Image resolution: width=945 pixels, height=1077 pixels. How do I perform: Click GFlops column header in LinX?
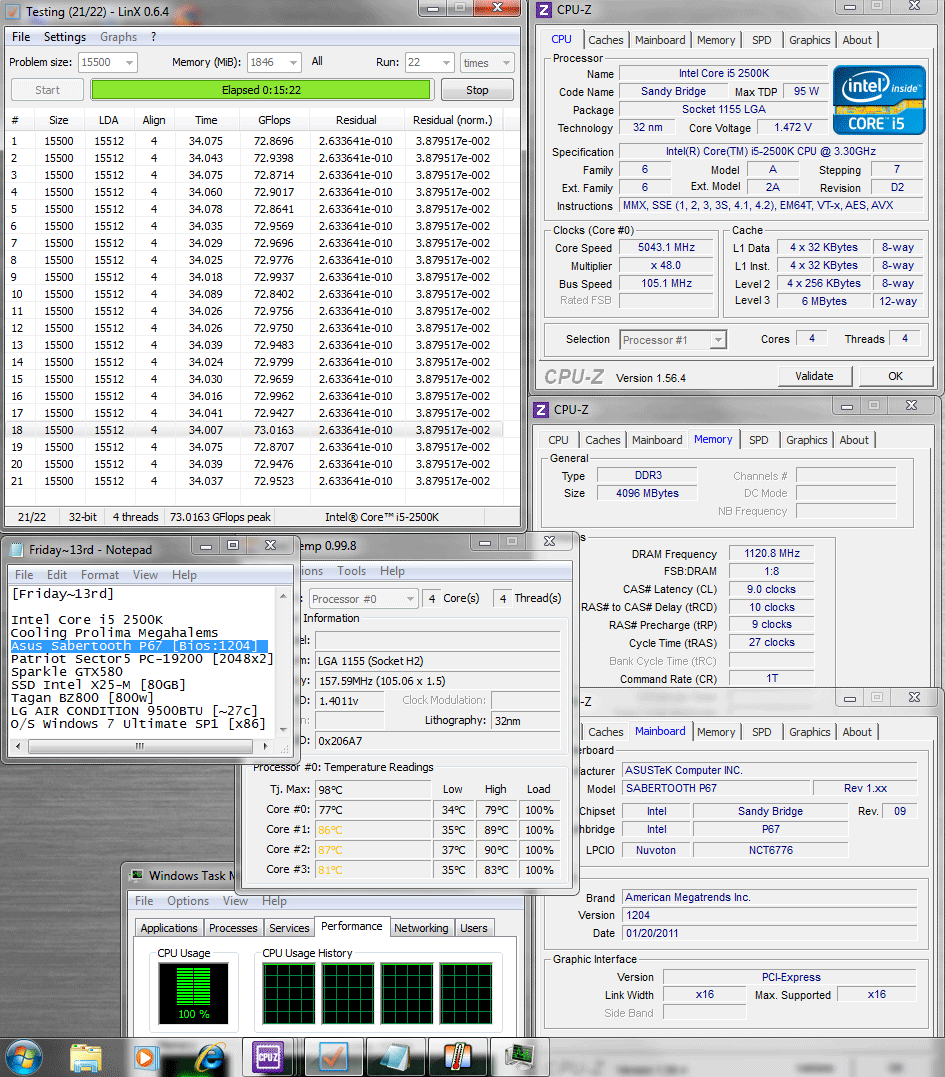pos(274,120)
